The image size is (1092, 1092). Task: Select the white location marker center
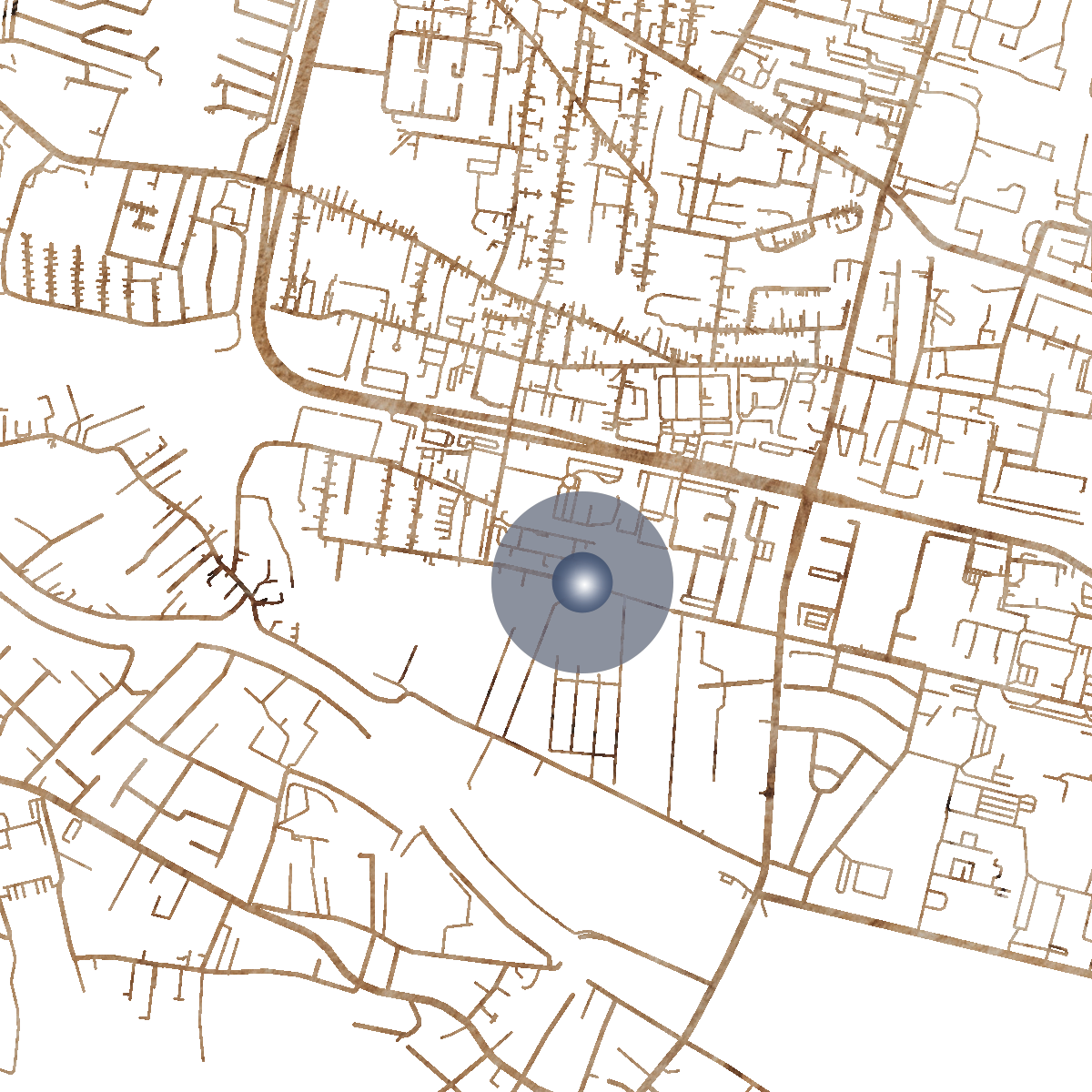582,585
